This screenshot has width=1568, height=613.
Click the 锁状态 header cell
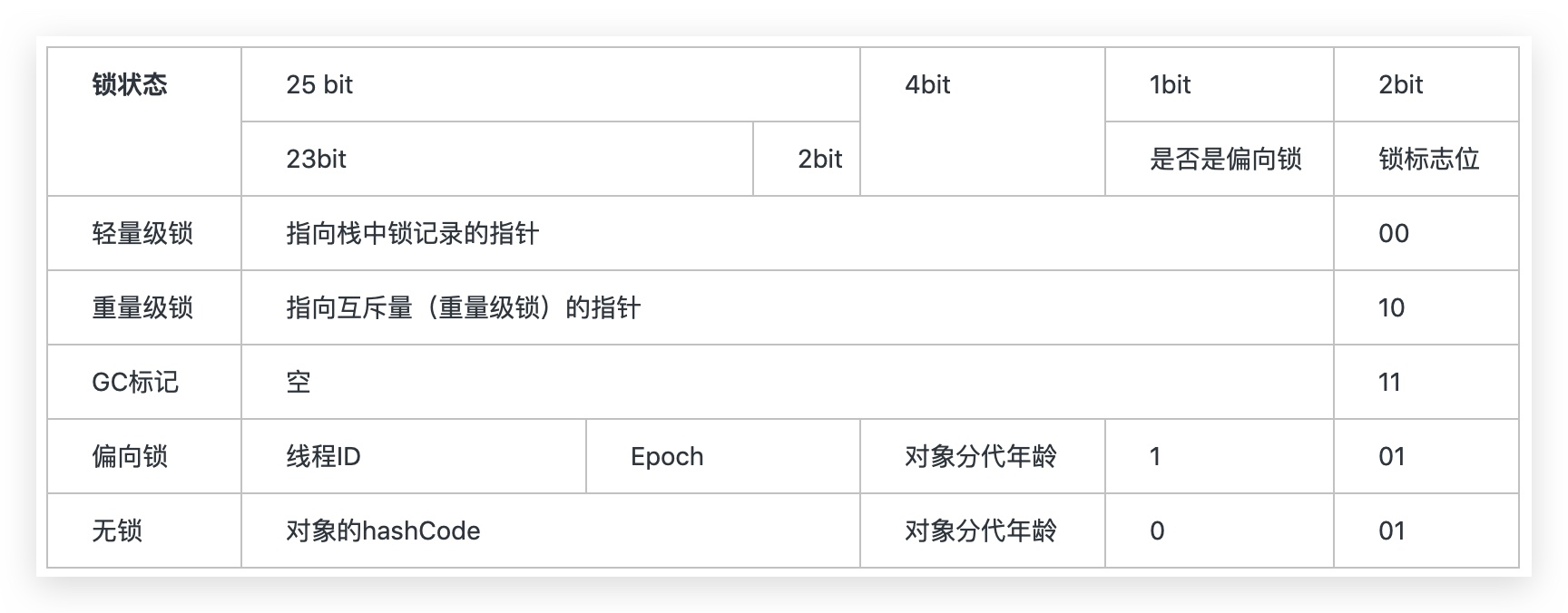130,85
